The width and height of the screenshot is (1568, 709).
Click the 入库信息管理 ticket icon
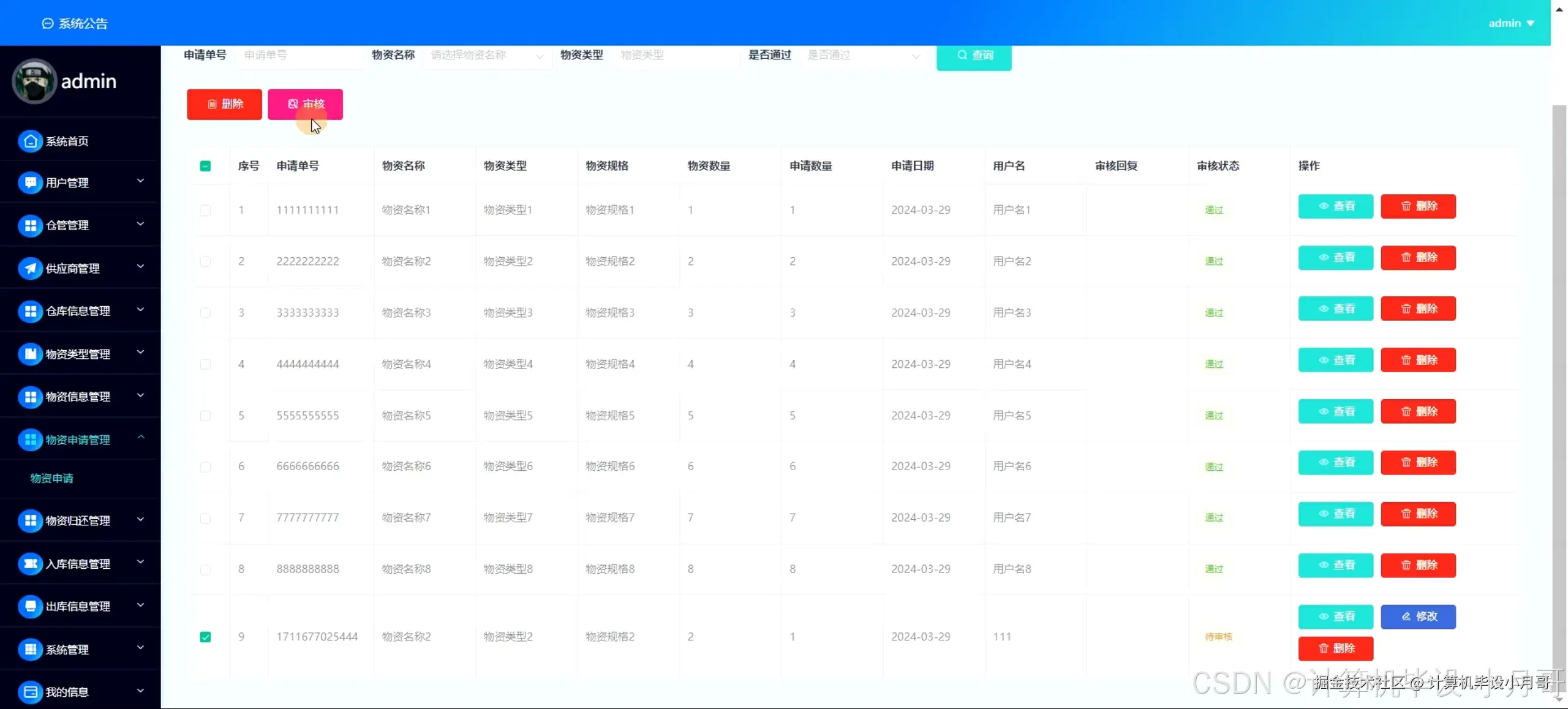click(30, 563)
